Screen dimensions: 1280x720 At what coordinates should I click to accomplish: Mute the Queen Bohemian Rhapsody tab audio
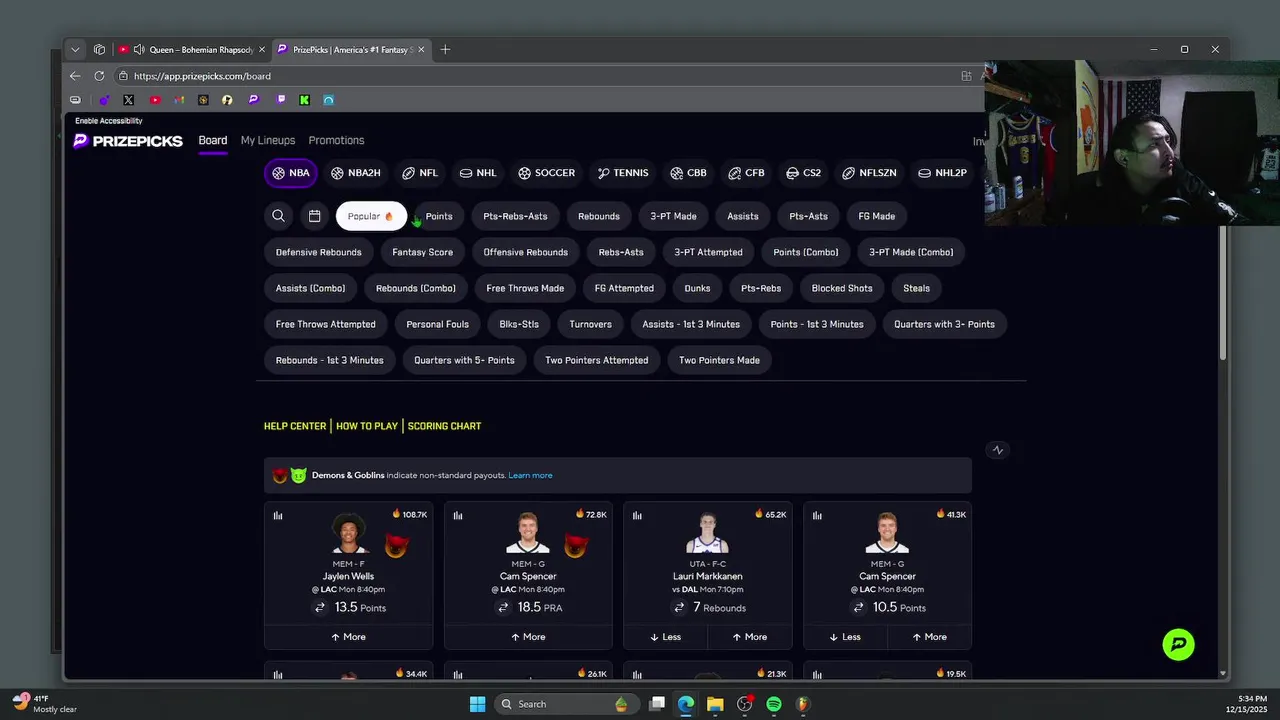tap(139, 49)
